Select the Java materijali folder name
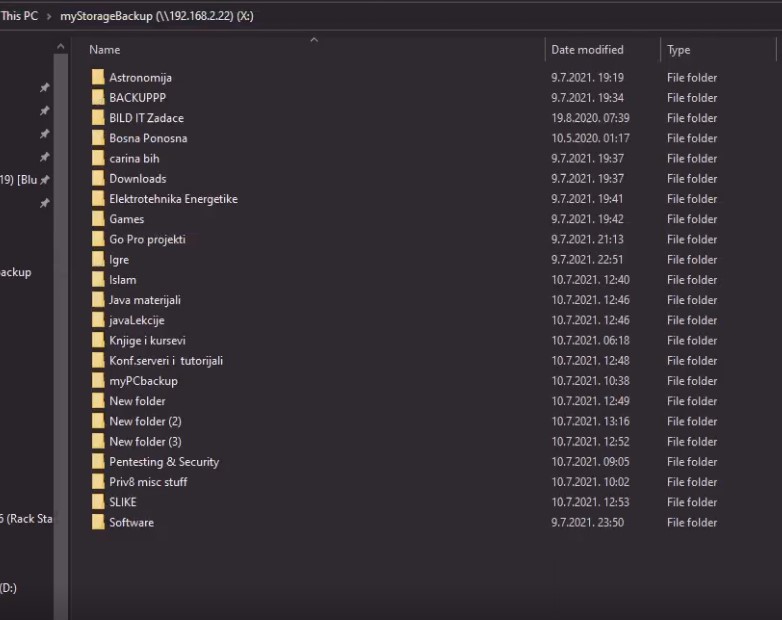Image resolution: width=782 pixels, height=620 pixels. [145, 300]
